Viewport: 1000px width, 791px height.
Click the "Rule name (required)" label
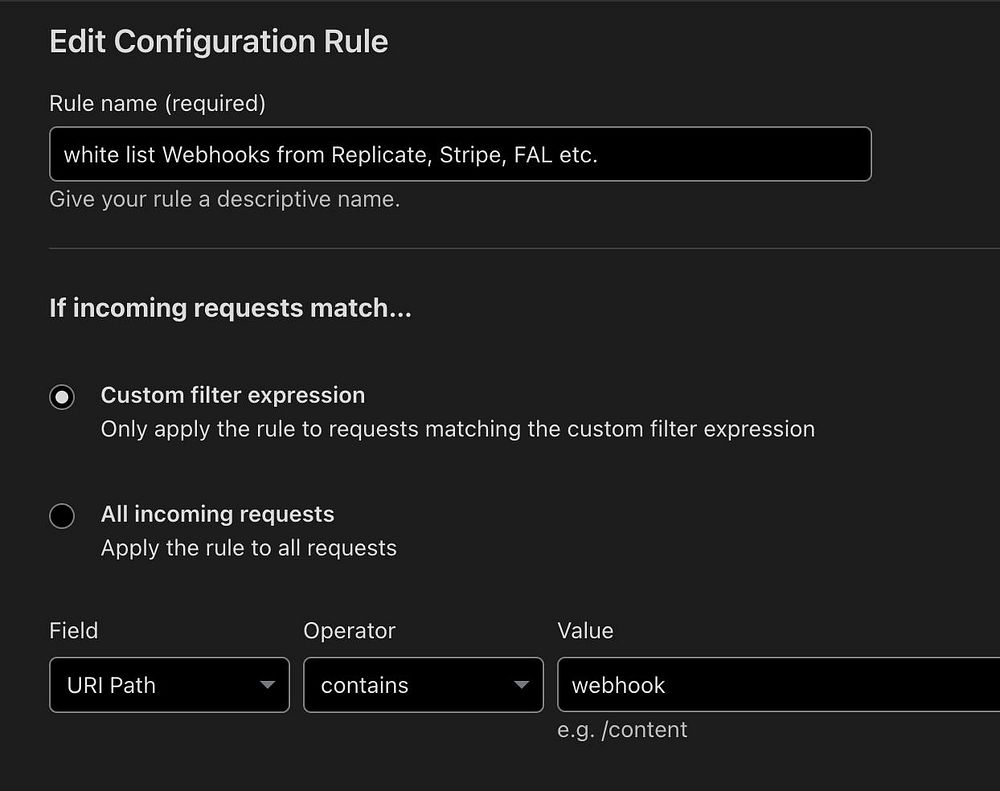pos(157,103)
